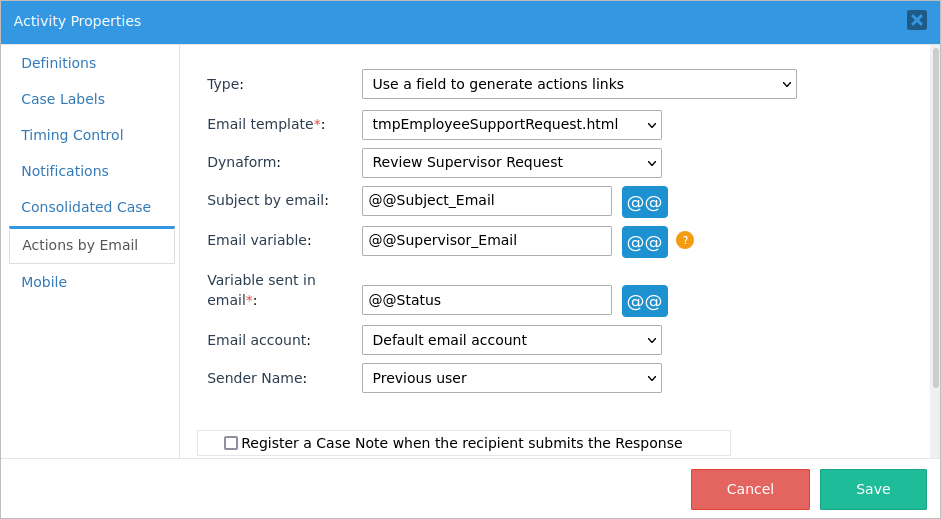Screen dimensions: 941x519
Task: Close the Activity Properties dialog with X
Action: click(x=916, y=20)
